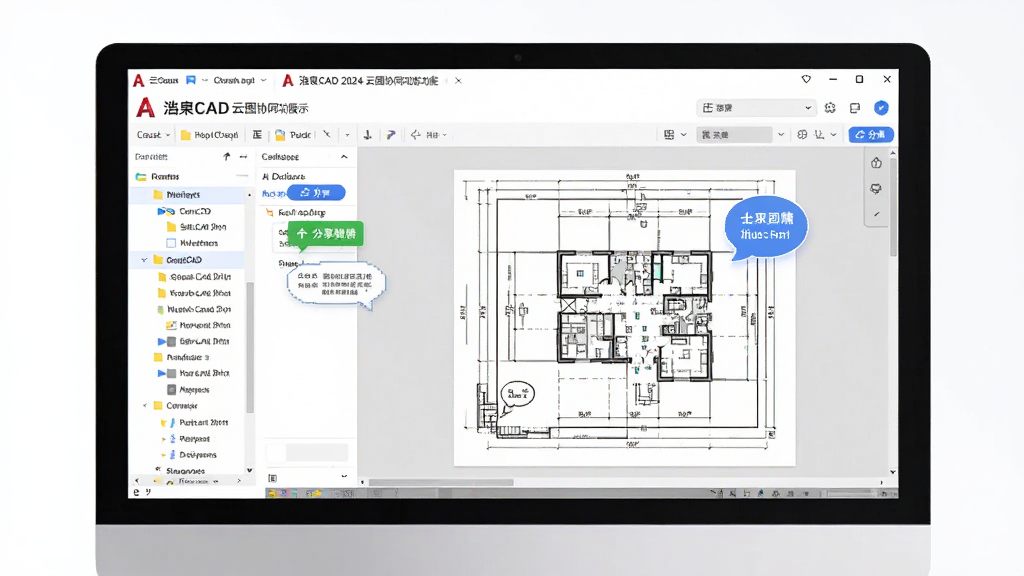The width and height of the screenshot is (1024, 576).
Task: Click the blue play icon on the "Hore" row
Action: pyautogui.click(x=161, y=374)
